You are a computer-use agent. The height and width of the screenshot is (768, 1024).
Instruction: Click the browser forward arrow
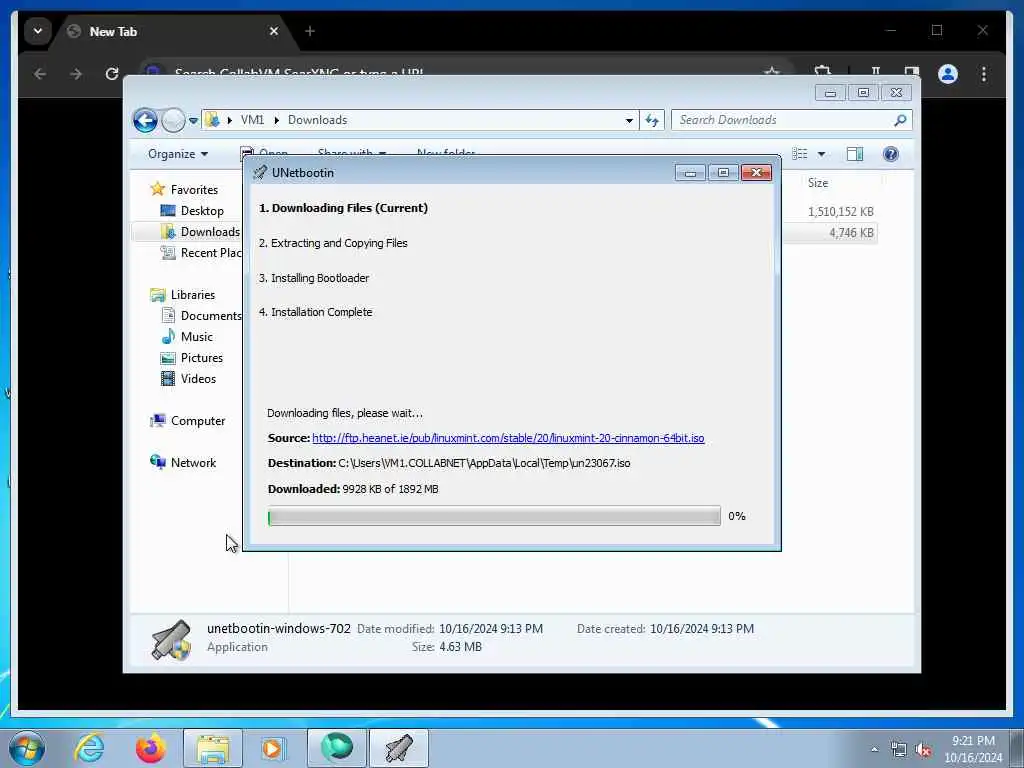tap(76, 74)
